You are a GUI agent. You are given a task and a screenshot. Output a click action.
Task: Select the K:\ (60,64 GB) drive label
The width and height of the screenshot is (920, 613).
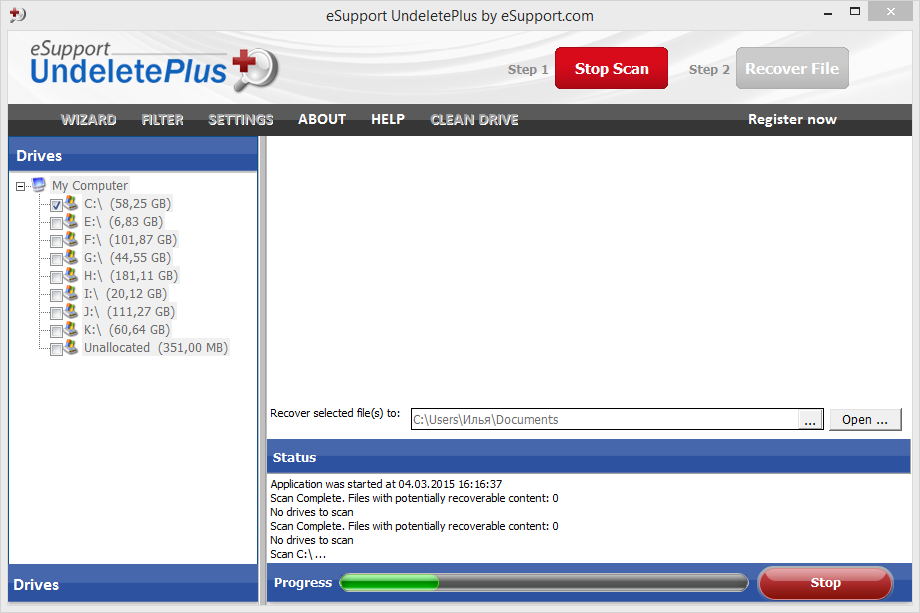pos(127,330)
